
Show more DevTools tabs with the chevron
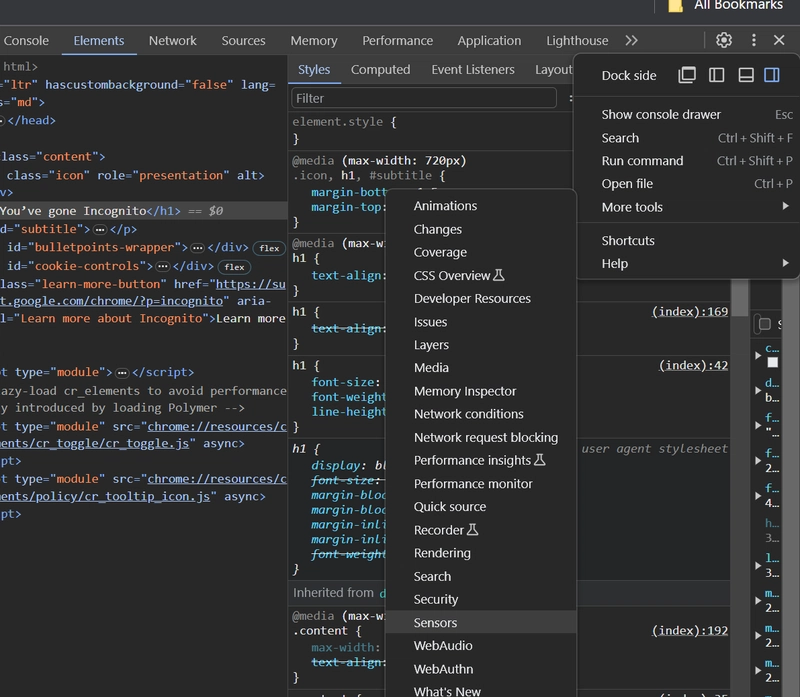pyautogui.click(x=631, y=40)
